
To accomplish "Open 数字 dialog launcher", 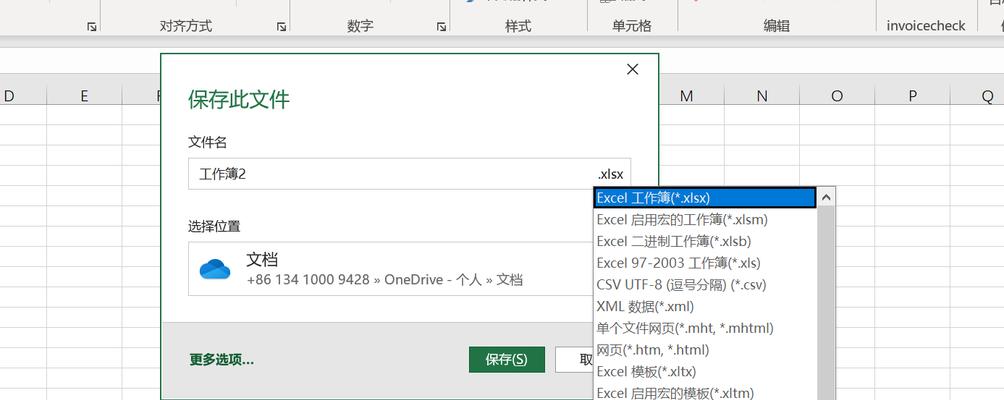I will point(441,27).
